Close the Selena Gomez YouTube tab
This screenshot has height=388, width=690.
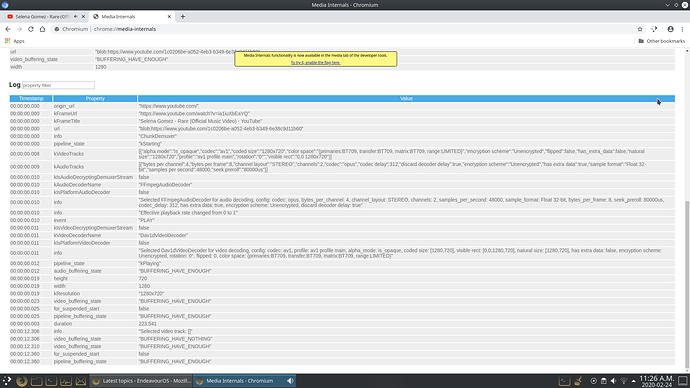tap(83, 17)
